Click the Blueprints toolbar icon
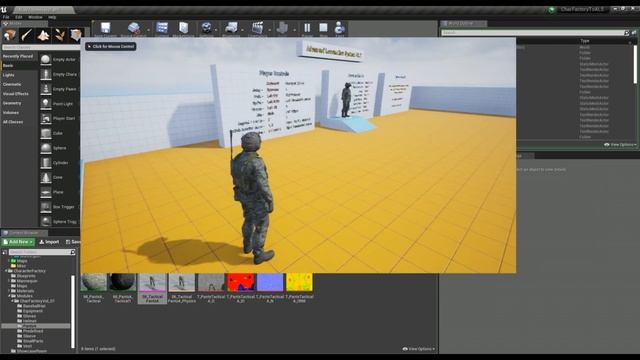This screenshot has width=640, height=360. tap(231, 29)
